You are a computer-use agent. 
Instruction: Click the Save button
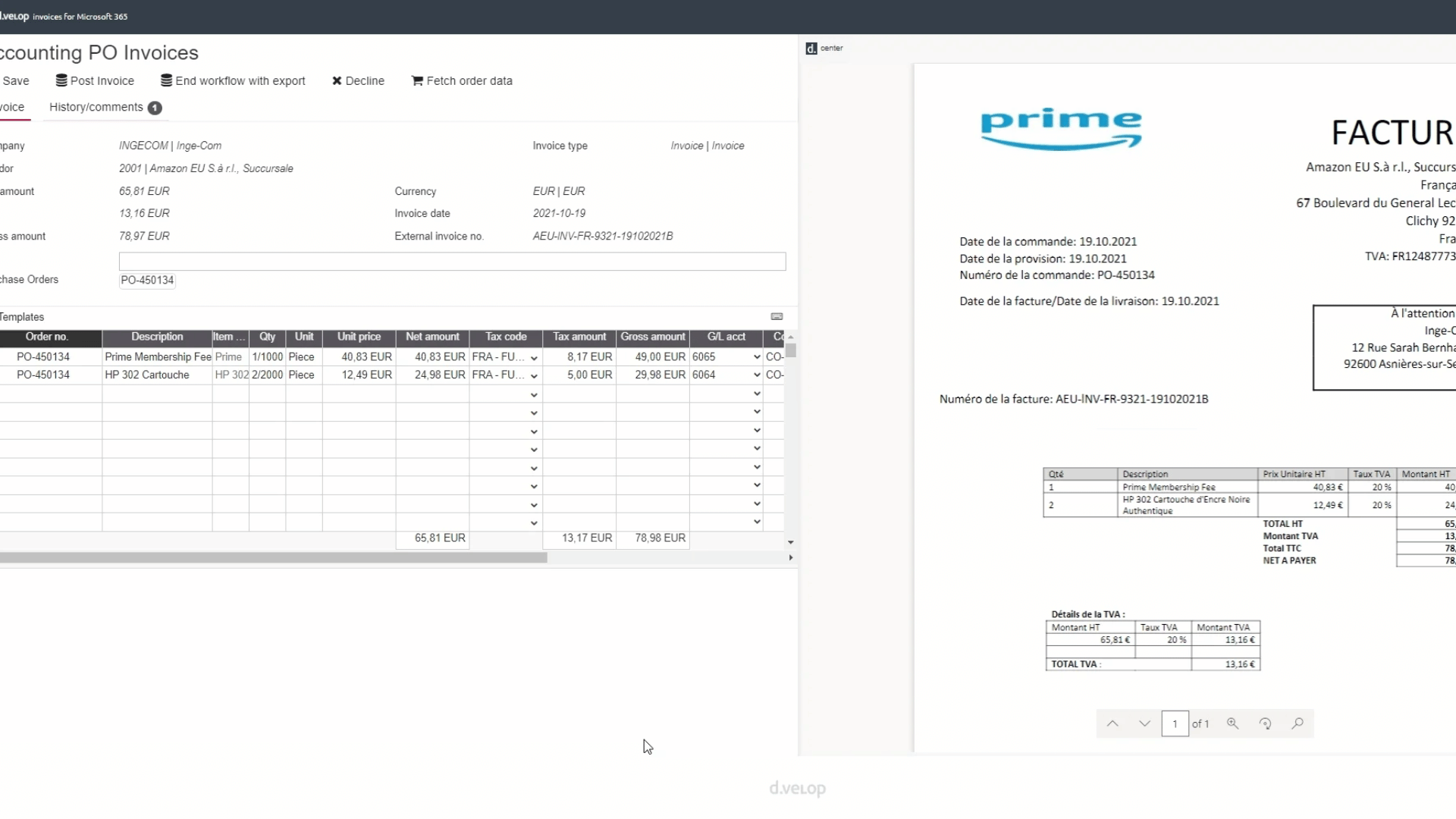(15, 80)
